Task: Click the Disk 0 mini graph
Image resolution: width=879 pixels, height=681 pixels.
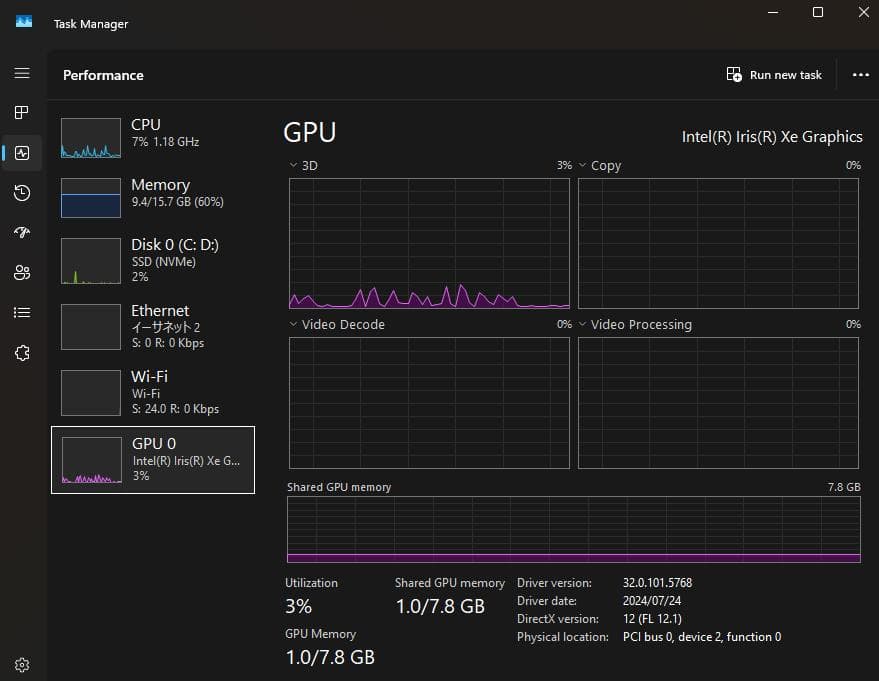Action: coord(91,261)
